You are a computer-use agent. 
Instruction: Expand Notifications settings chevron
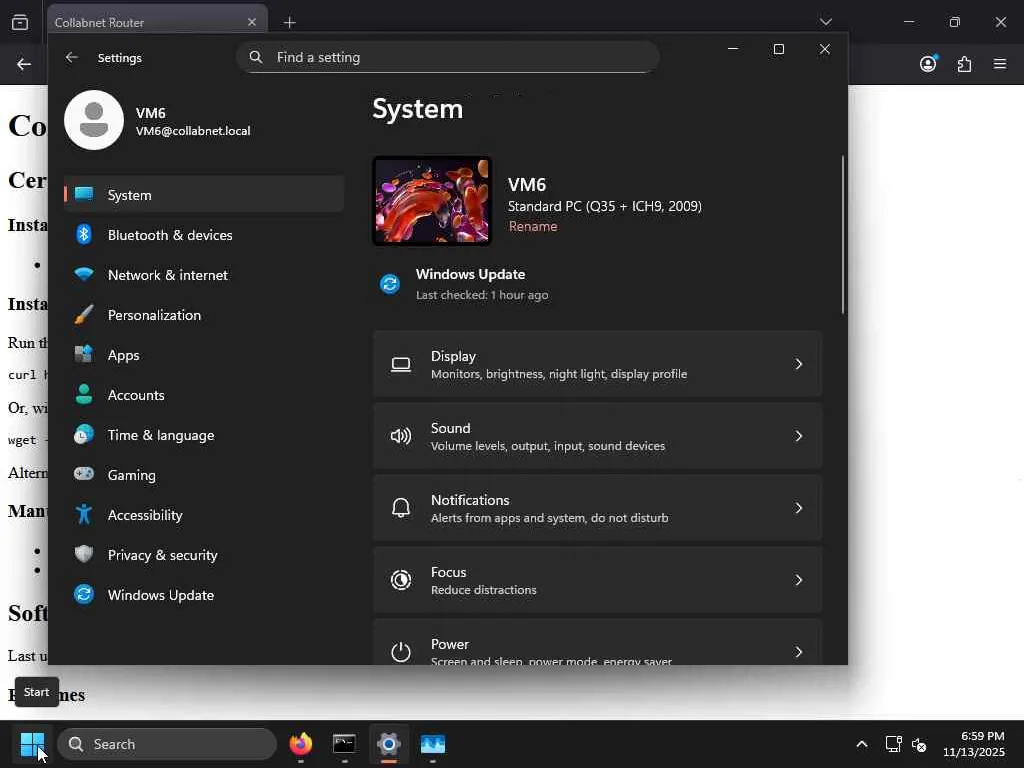(x=798, y=508)
